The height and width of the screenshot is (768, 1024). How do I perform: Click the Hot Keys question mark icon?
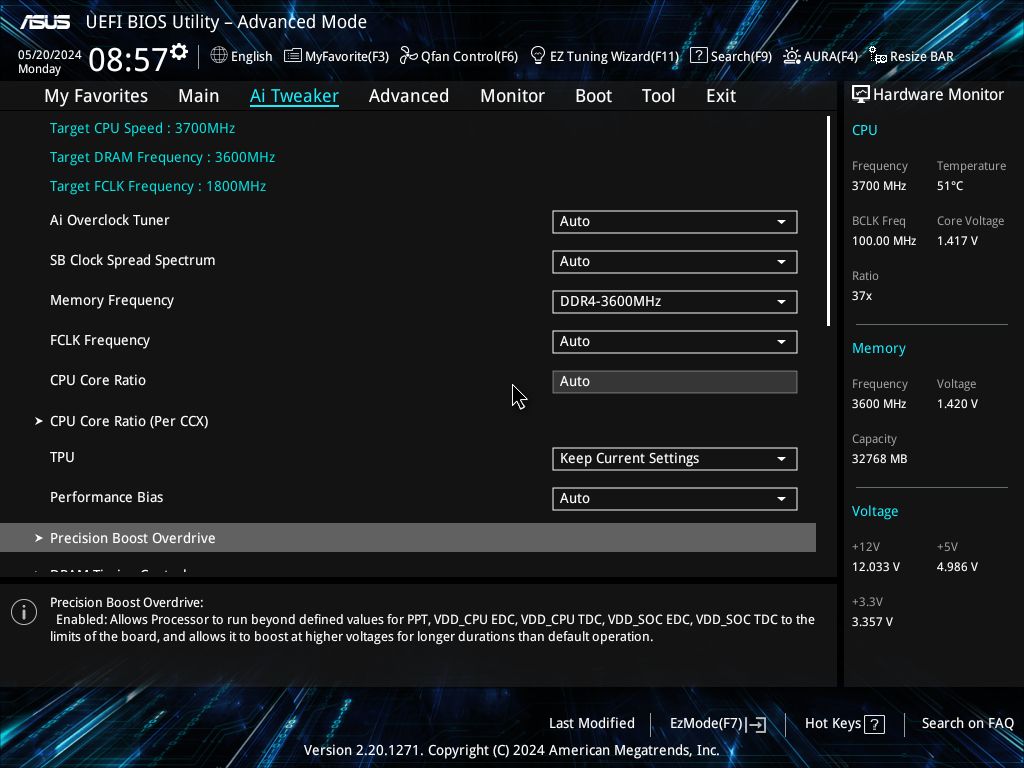tap(874, 724)
